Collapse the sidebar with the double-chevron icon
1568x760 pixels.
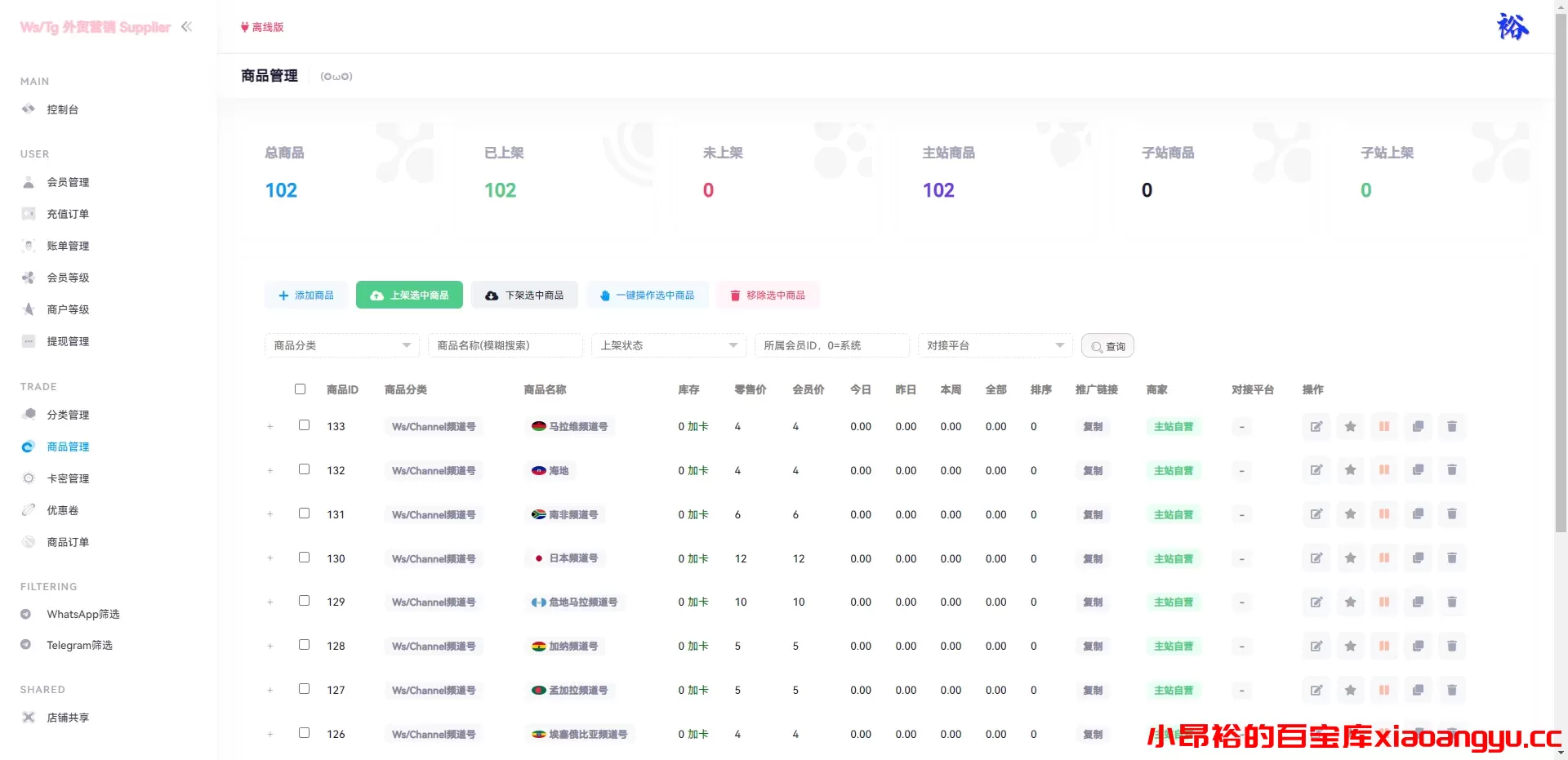click(x=187, y=26)
